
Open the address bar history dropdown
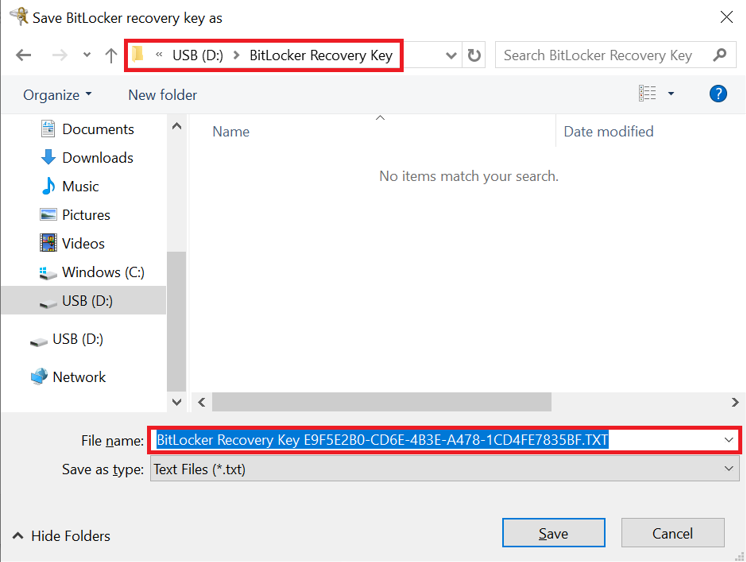(451, 56)
